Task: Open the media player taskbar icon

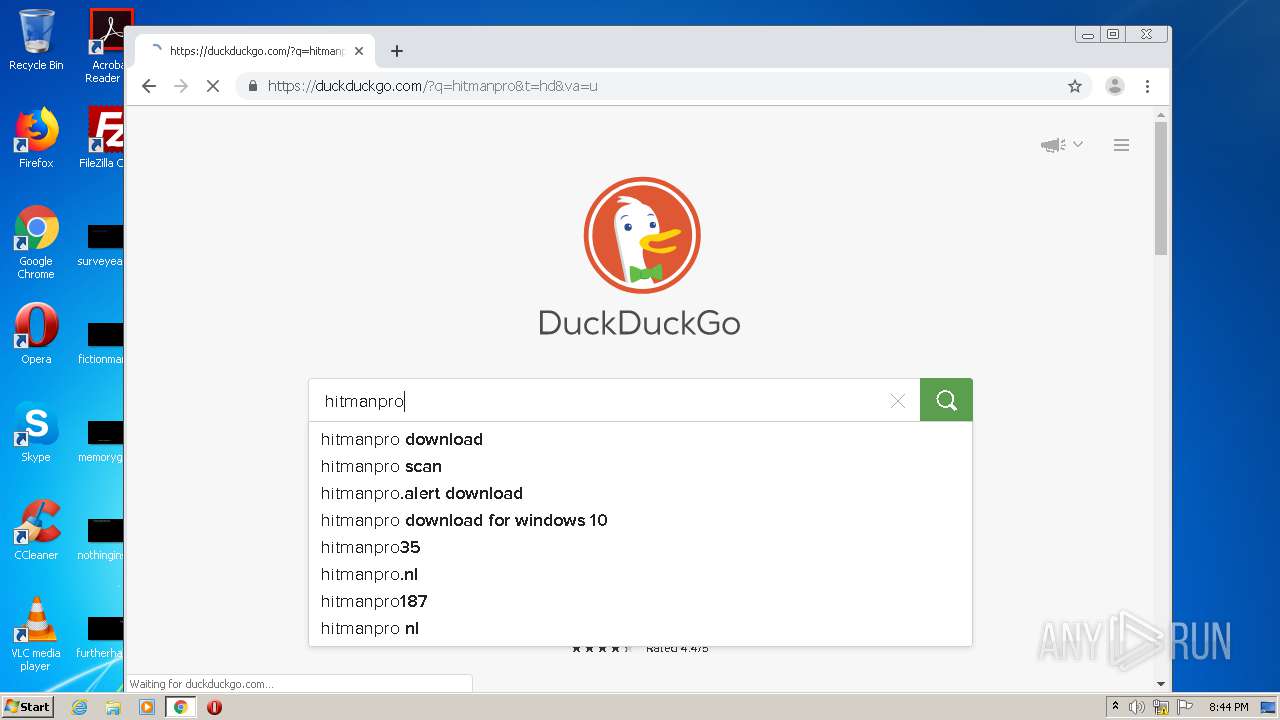Action: (x=147, y=707)
